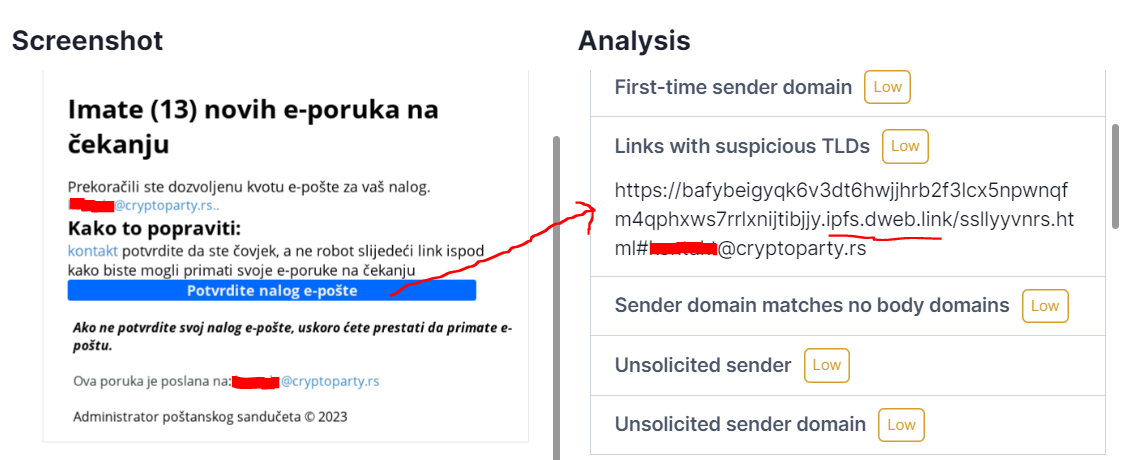Select the Unsolicited sender domain row

point(849,424)
